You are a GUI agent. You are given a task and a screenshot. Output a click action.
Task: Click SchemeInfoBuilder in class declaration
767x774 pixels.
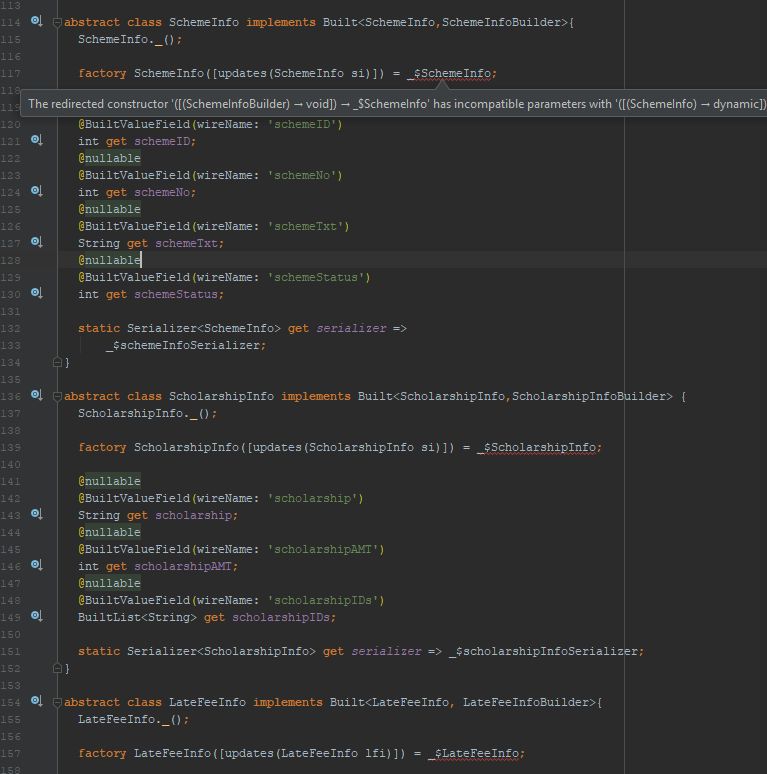[x=501, y=23]
